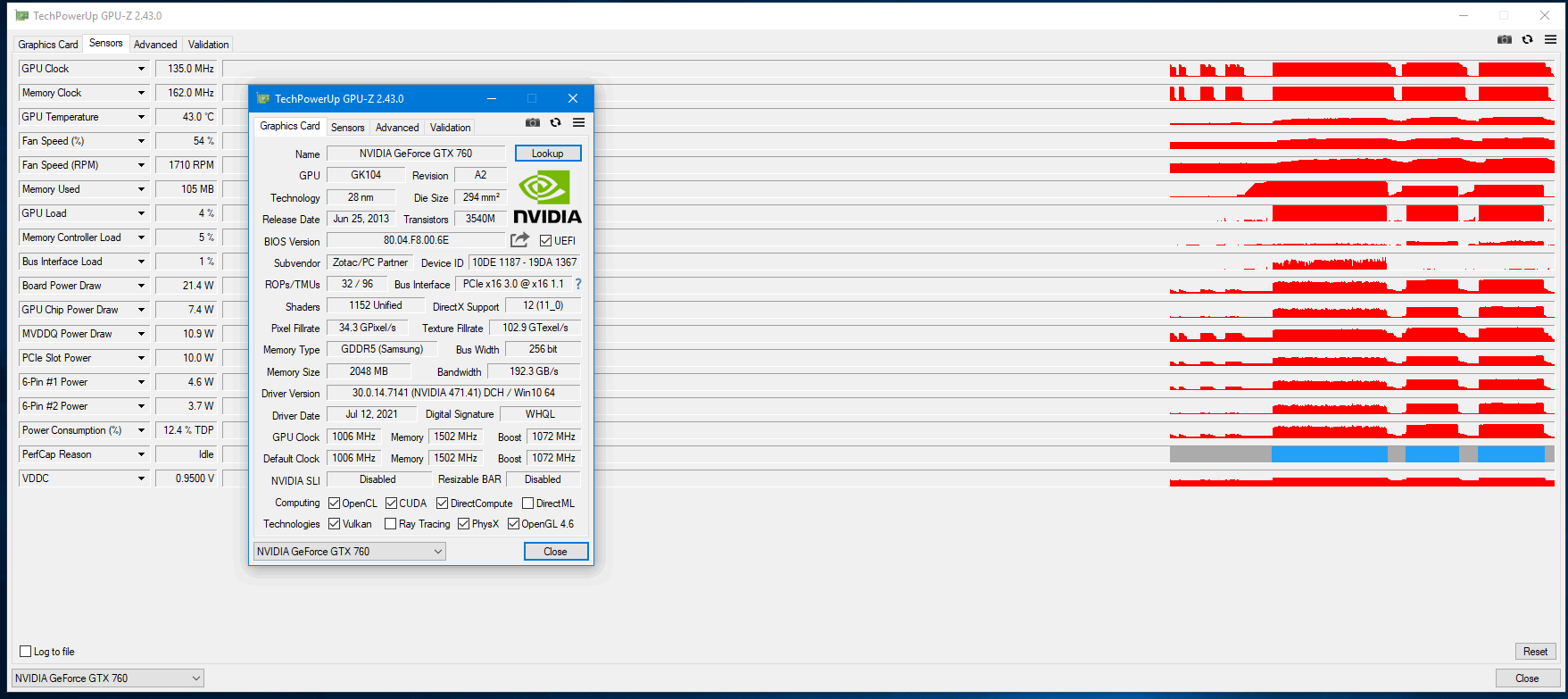Open Validation tab in the Sensors window

pos(209,45)
